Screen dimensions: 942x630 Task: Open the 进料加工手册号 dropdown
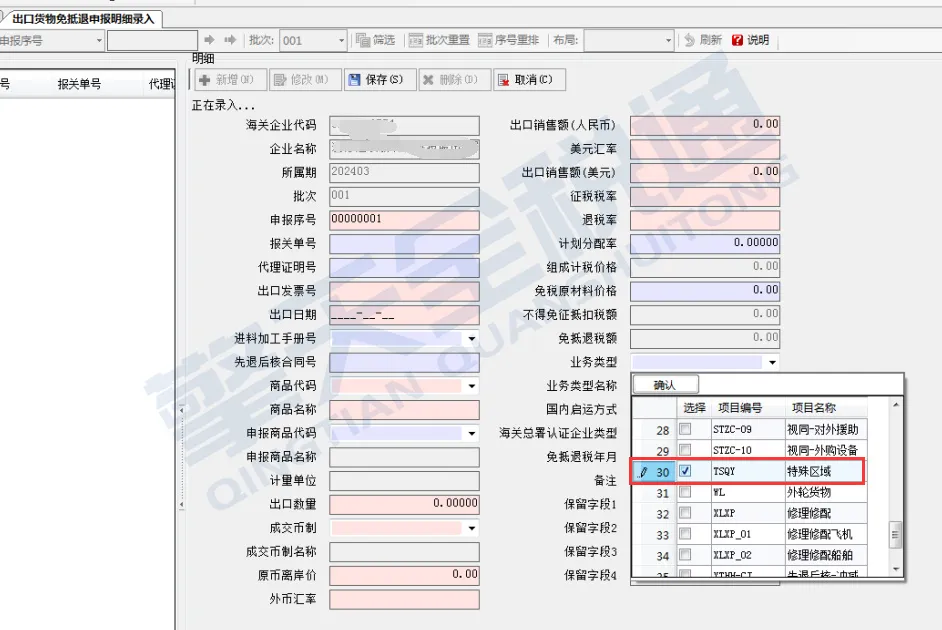coord(471,339)
